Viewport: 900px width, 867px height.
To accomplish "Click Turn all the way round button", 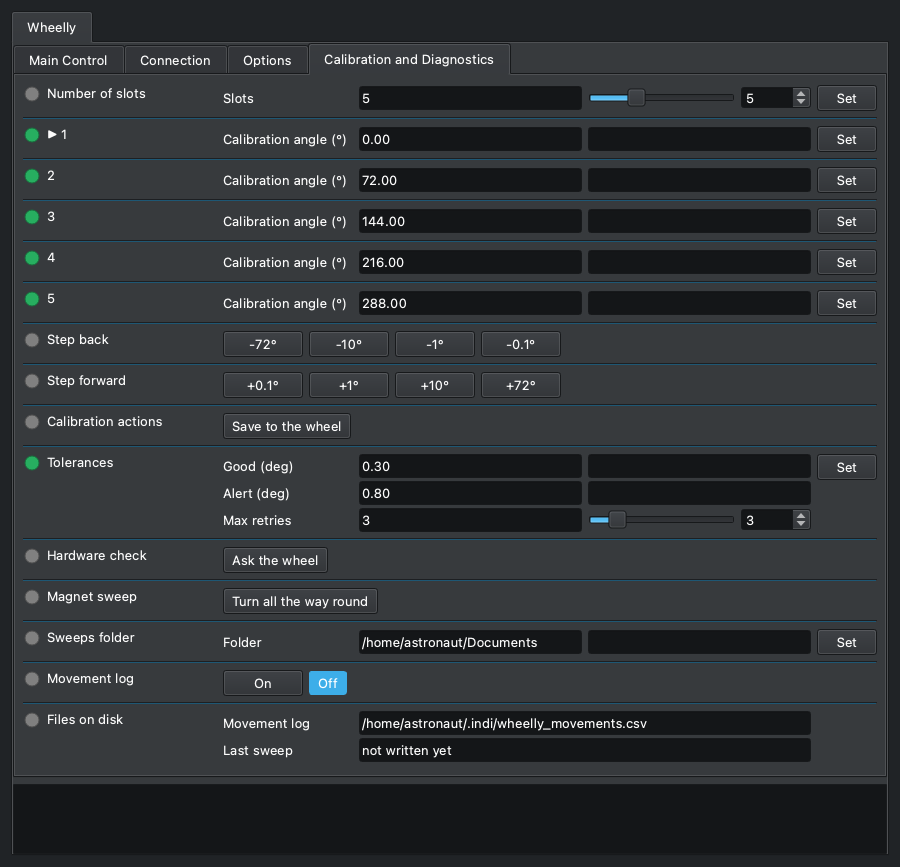I will tap(300, 601).
